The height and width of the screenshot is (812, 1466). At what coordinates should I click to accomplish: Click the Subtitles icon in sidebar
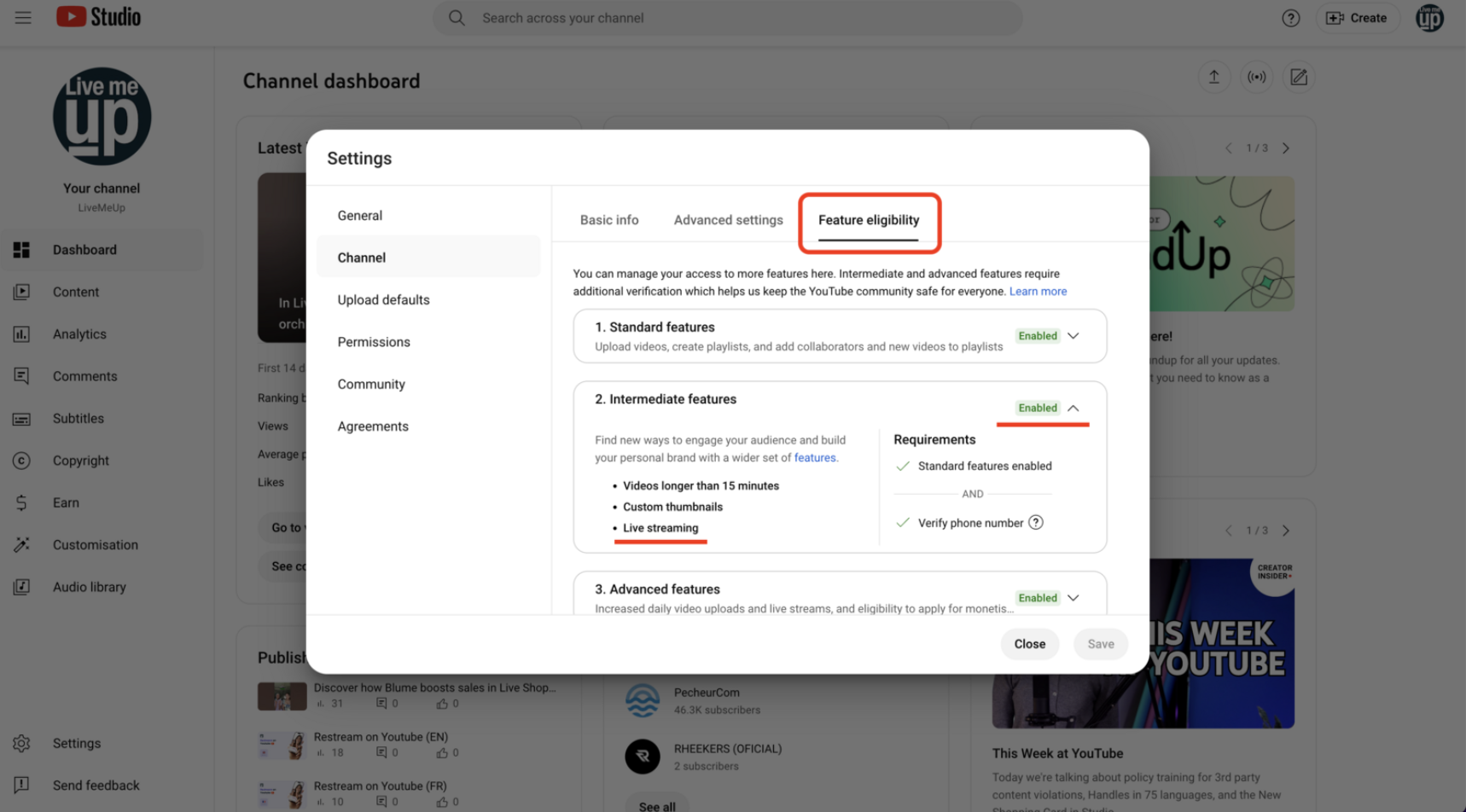click(22, 419)
